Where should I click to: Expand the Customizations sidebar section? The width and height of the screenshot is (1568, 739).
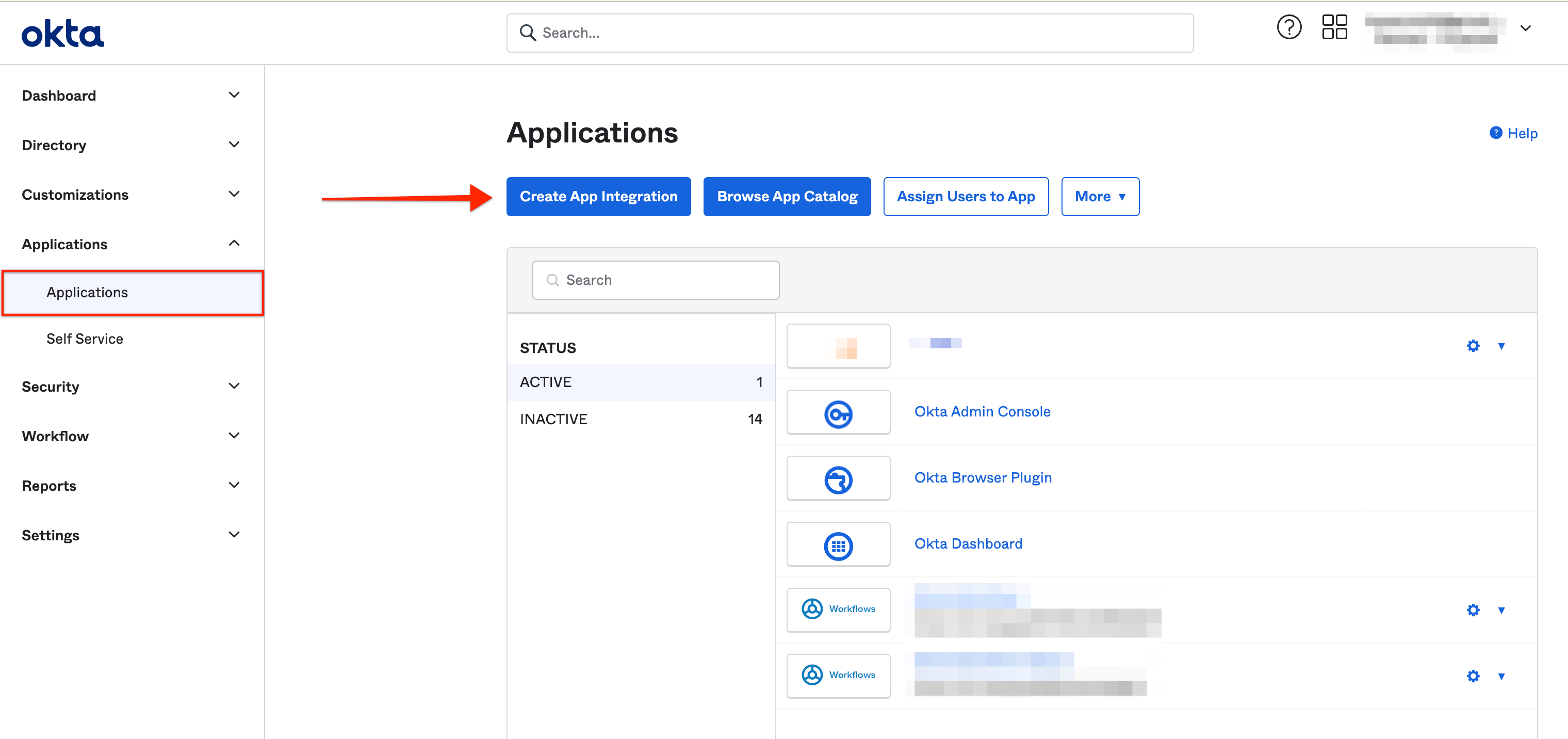pos(234,195)
